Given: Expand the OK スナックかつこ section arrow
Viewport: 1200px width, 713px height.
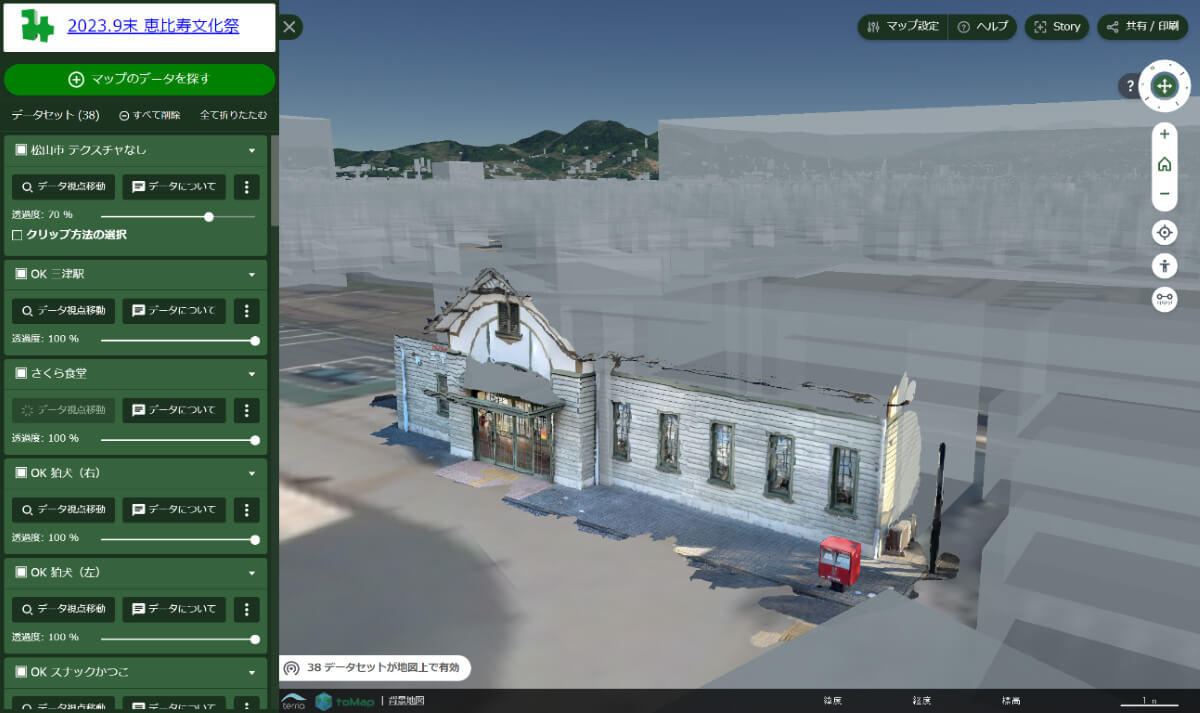Looking at the screenshot, I should [252, 672].
